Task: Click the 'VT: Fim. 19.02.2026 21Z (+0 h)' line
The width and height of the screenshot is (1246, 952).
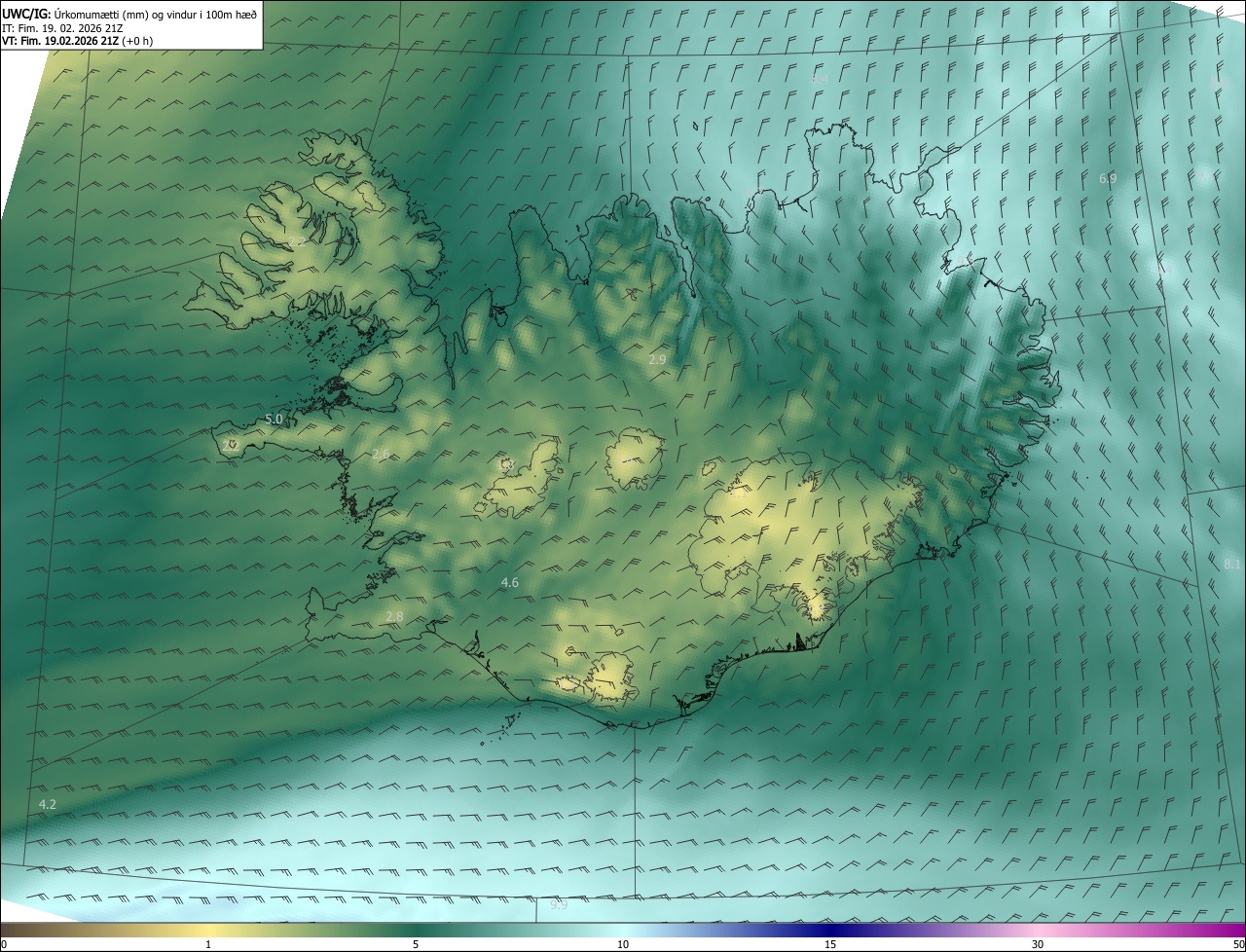Action: click(x=77, y=42)
